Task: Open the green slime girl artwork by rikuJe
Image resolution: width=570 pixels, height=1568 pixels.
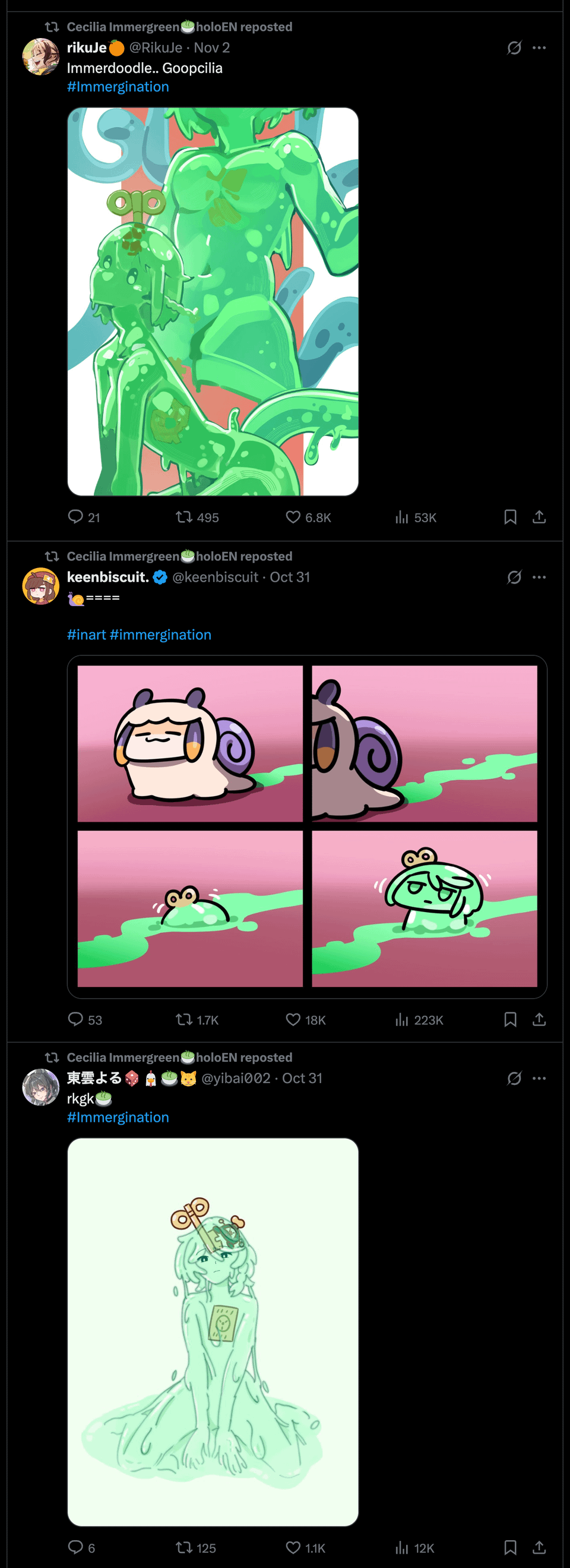Action: click(x=213, y=301)
